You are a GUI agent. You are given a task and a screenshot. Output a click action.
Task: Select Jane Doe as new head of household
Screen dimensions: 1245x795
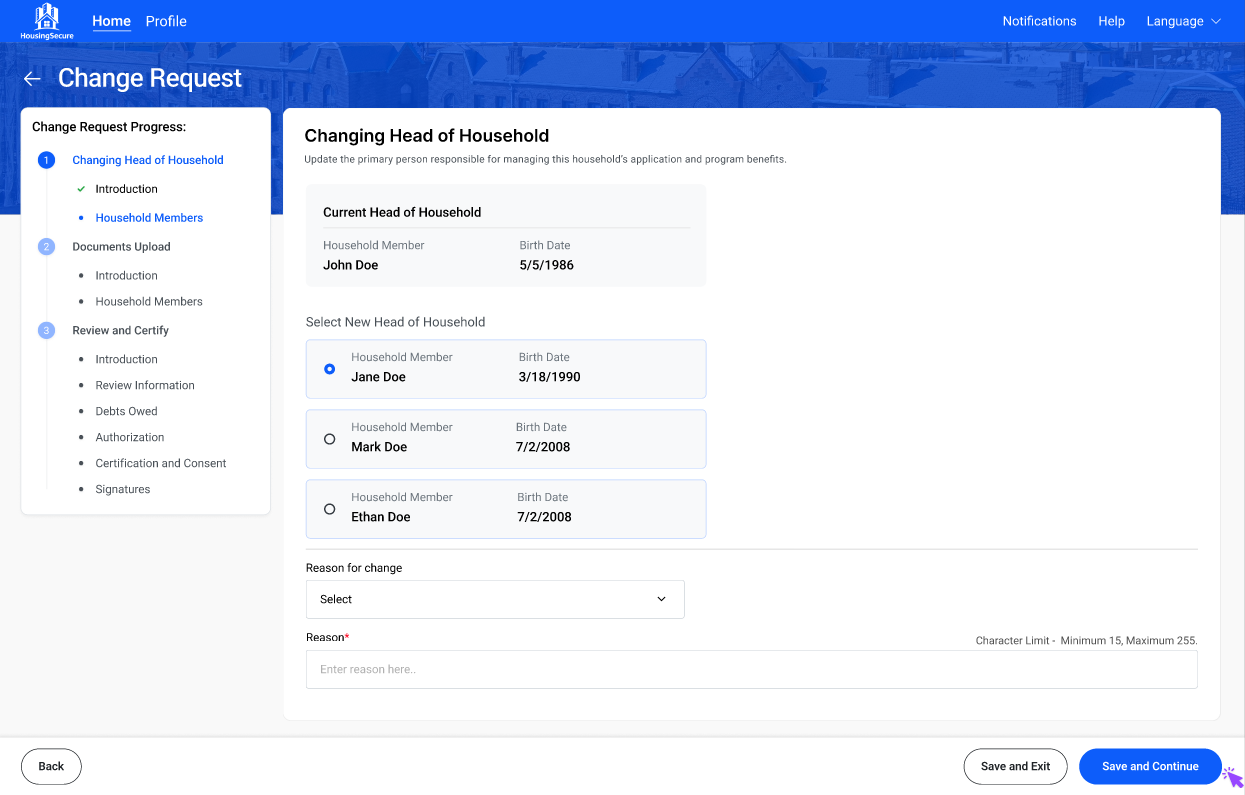tap(330, 369)
